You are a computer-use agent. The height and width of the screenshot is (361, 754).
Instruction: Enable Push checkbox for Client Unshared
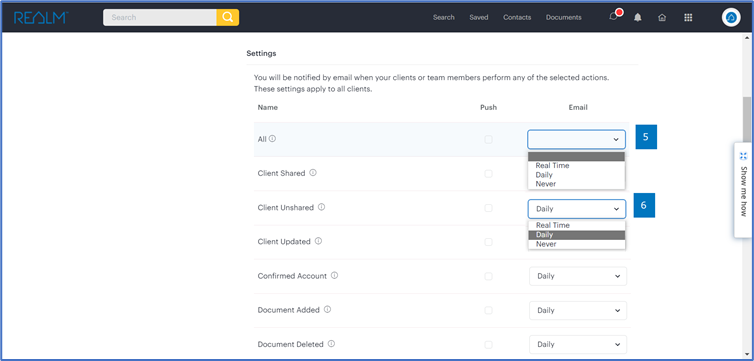[489, 208]
